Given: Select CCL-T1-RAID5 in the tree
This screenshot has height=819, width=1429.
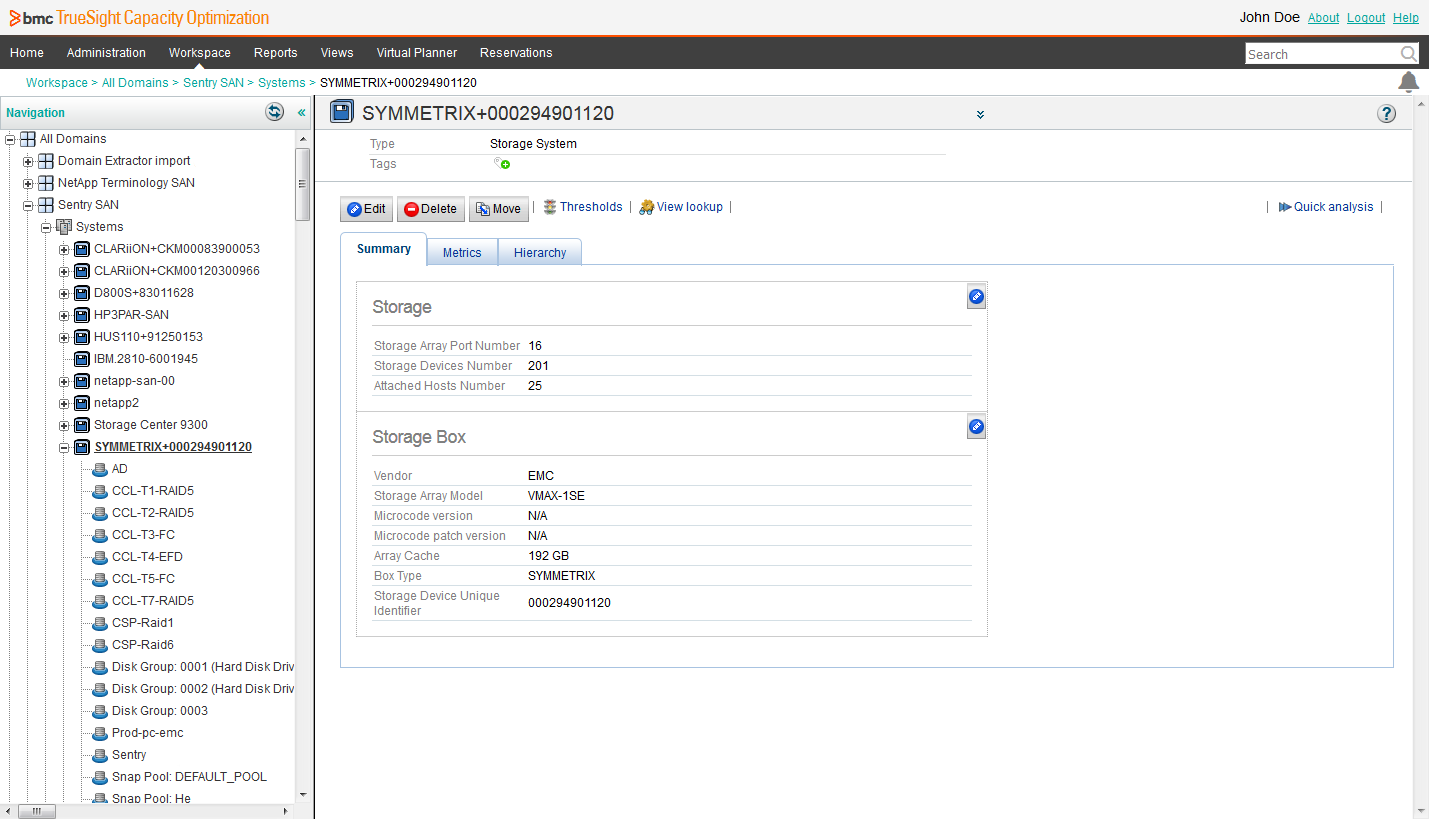Looking at the screenshot, I should click(153, 491).
